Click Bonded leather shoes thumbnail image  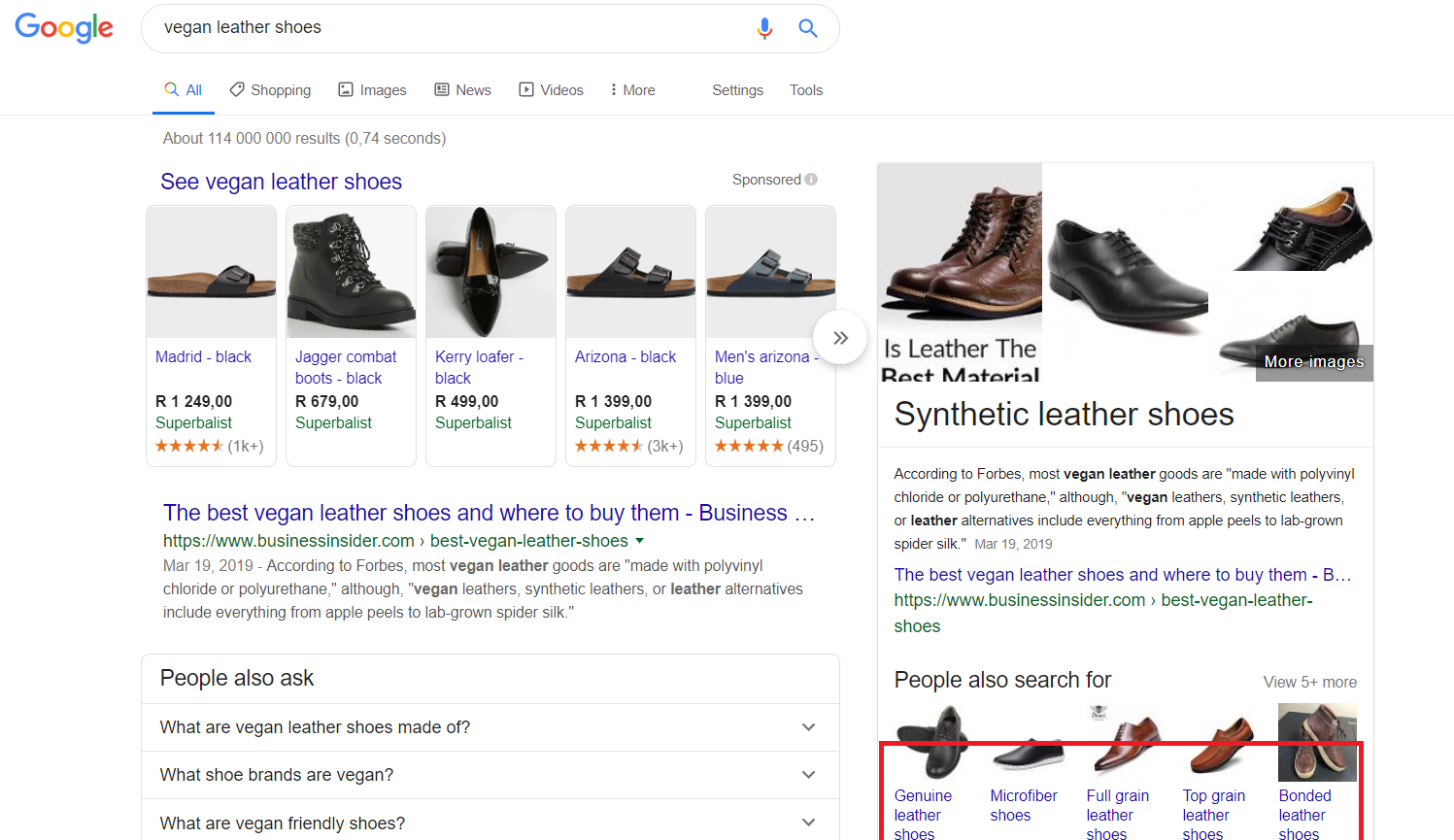[1317, 743]
